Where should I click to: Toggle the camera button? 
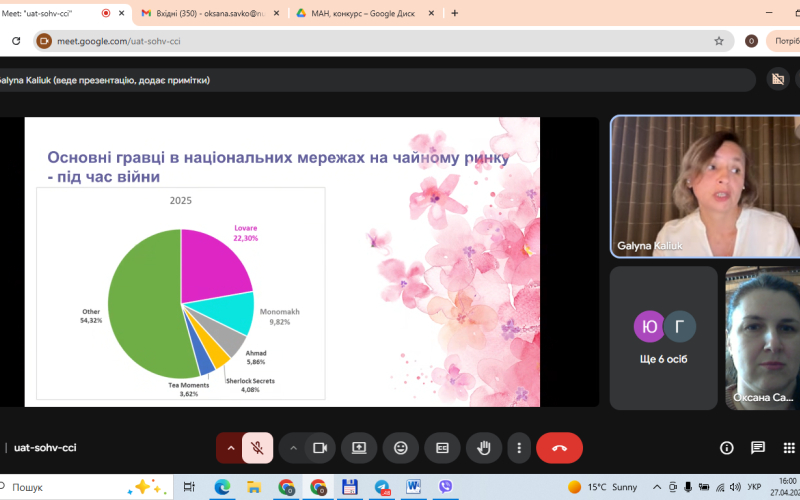pos(320,448)
